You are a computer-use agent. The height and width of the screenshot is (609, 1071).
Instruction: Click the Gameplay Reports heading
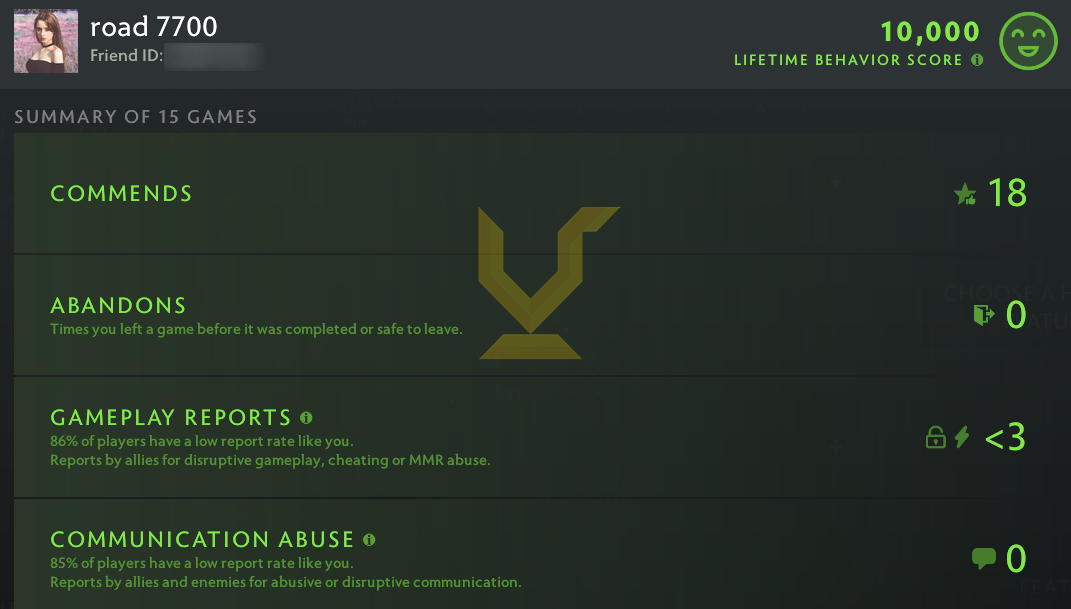coord(171,417)
